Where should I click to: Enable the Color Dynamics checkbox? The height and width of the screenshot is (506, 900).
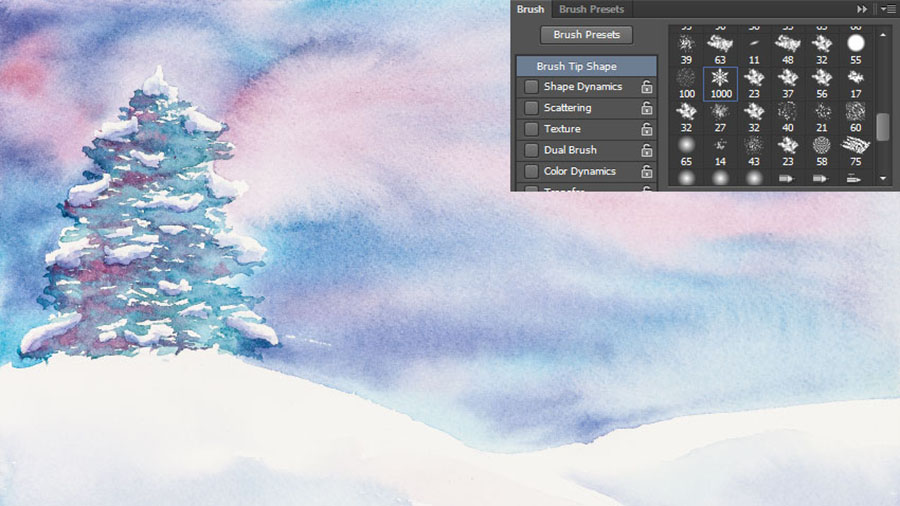[x=531, y=171]
